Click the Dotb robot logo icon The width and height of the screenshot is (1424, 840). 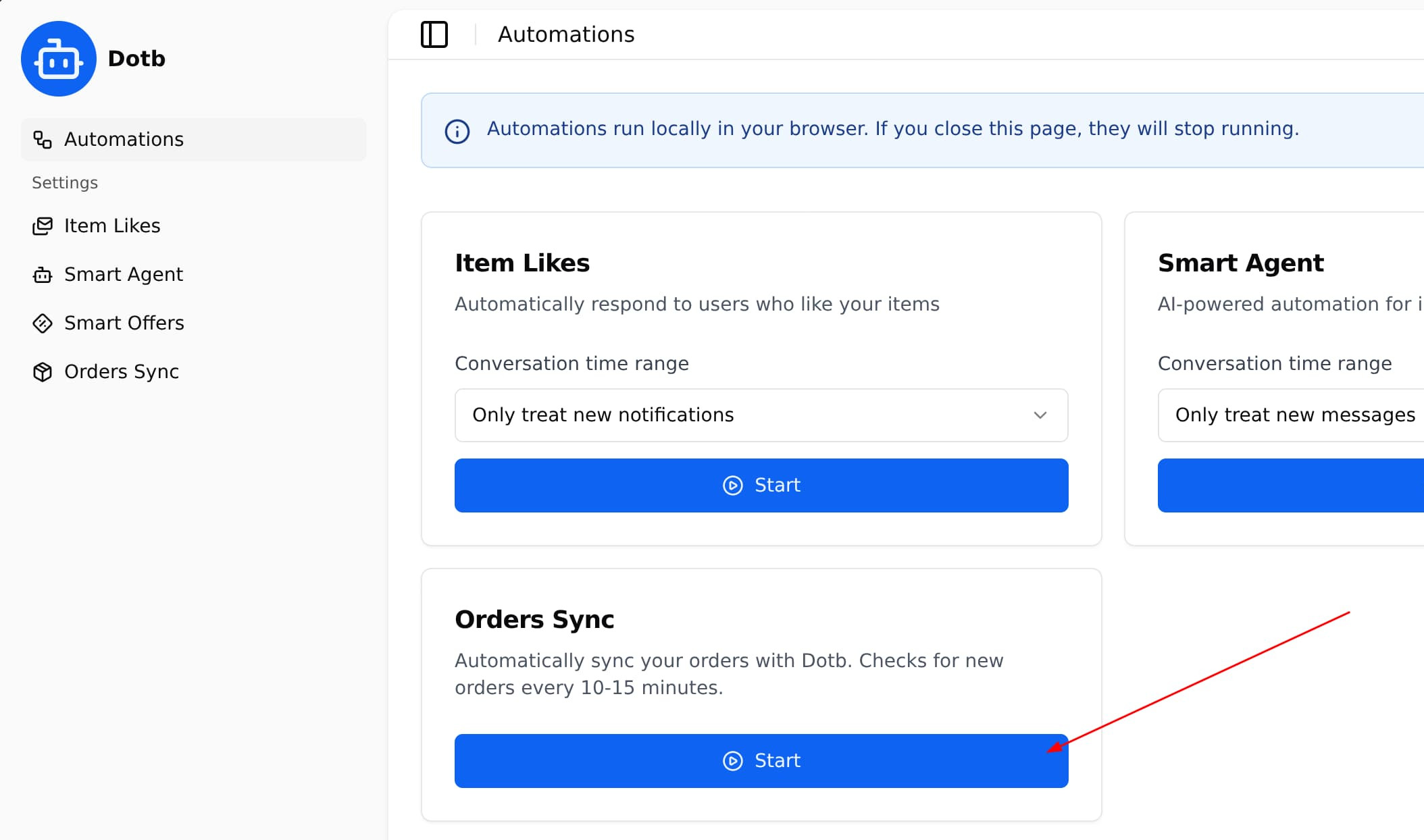point(59,59)
